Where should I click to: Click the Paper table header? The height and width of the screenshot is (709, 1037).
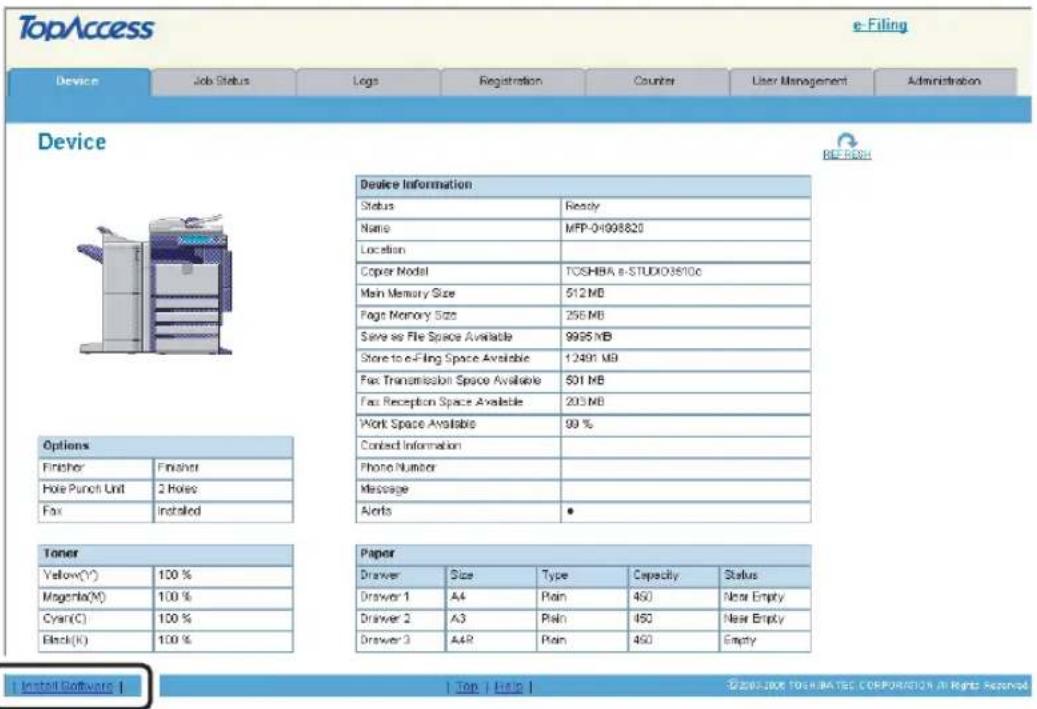(583, 554)
